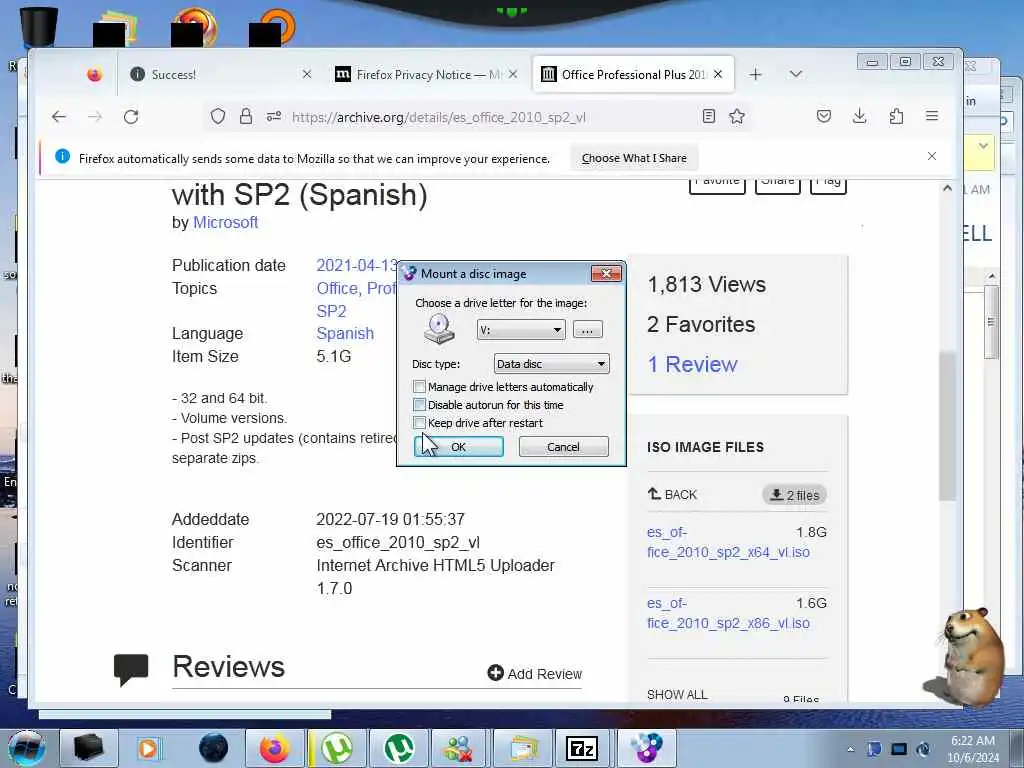
Task: Check Disable autorun for this time
Action: [x=419, y=405]
